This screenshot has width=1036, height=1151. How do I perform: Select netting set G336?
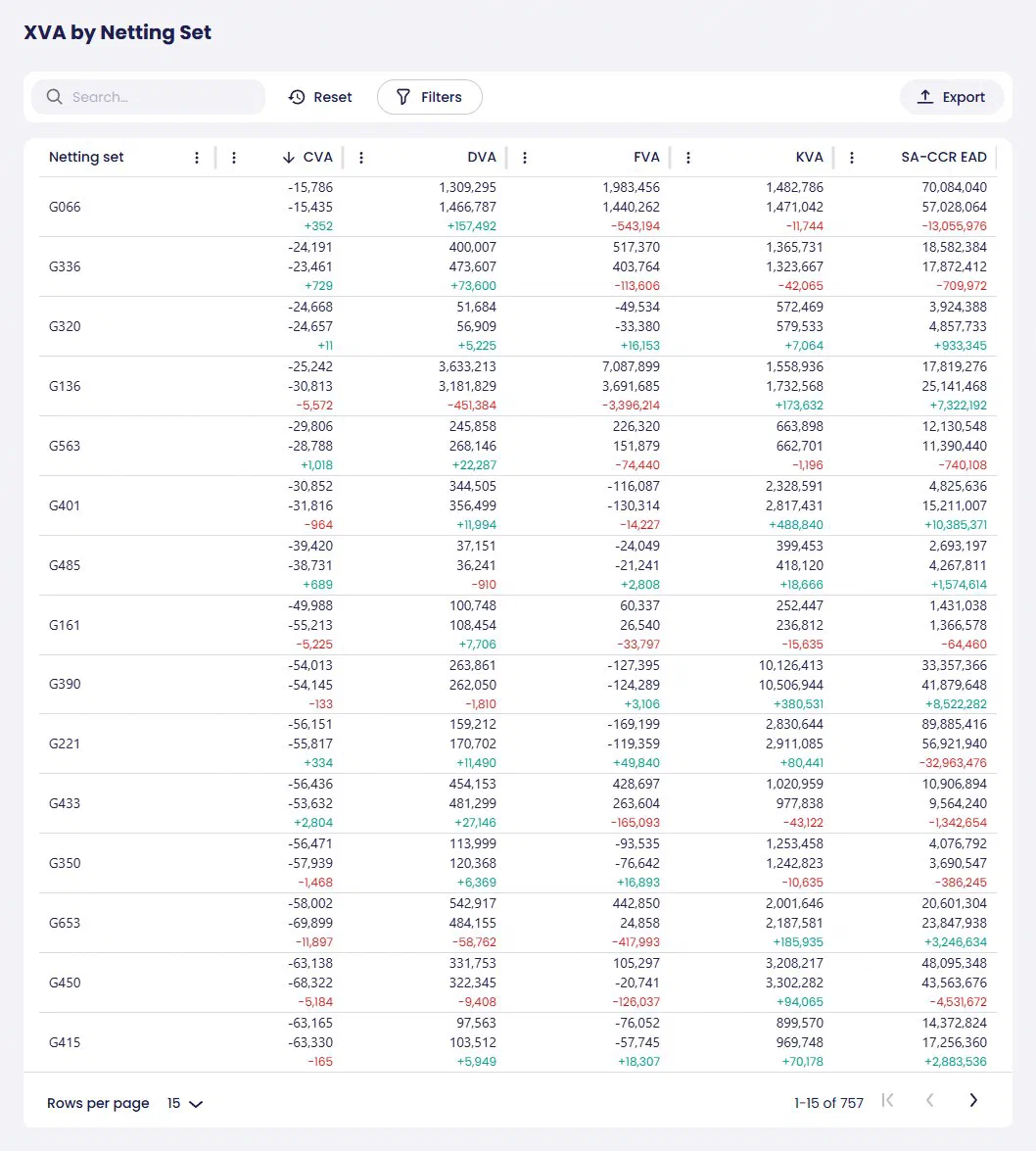pyautogui.click(x=65, y=266)
